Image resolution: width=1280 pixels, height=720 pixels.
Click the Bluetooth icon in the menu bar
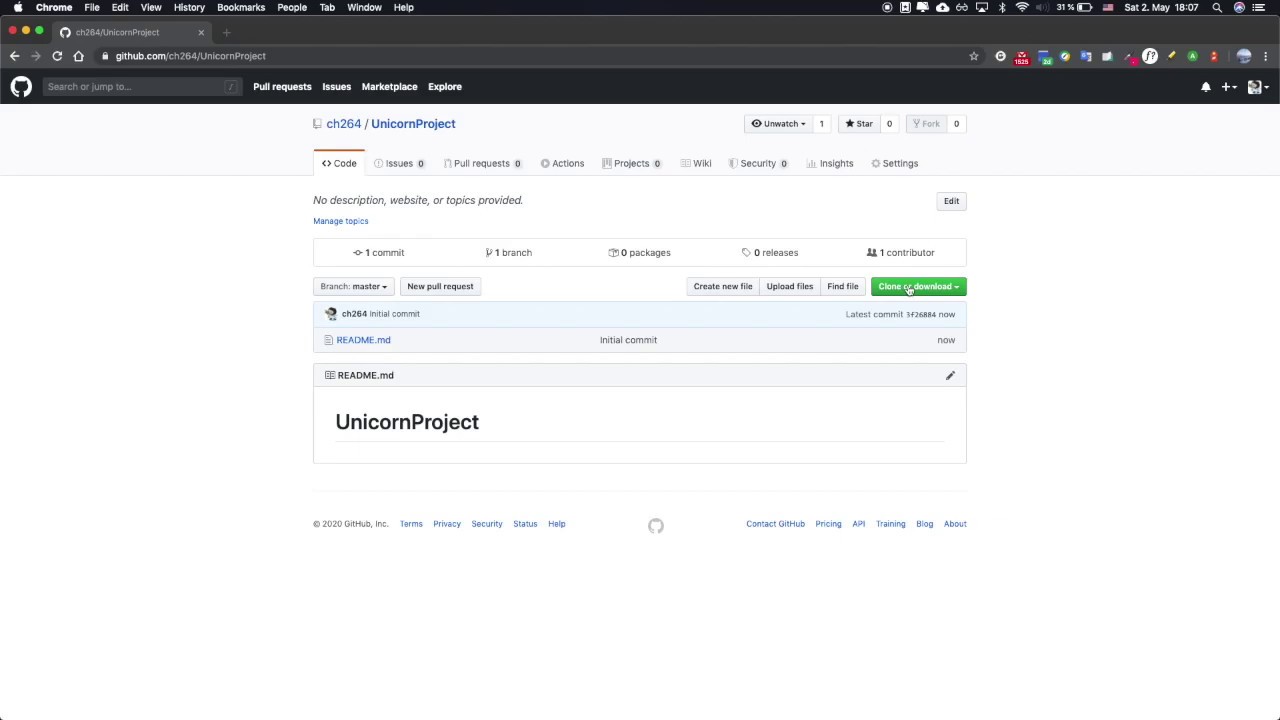(x=1002, y=7)
